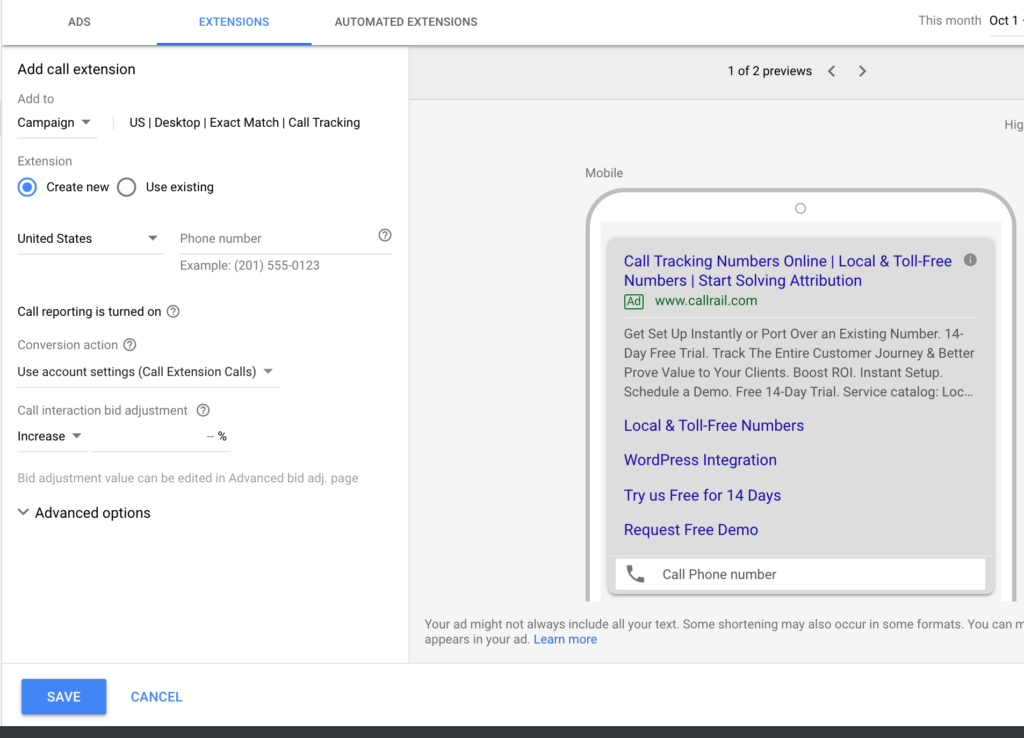Open help for call interaction bid adjustment
This screenshot has width=1024, height=738.
pyautogui.click(x=203, y=410)
